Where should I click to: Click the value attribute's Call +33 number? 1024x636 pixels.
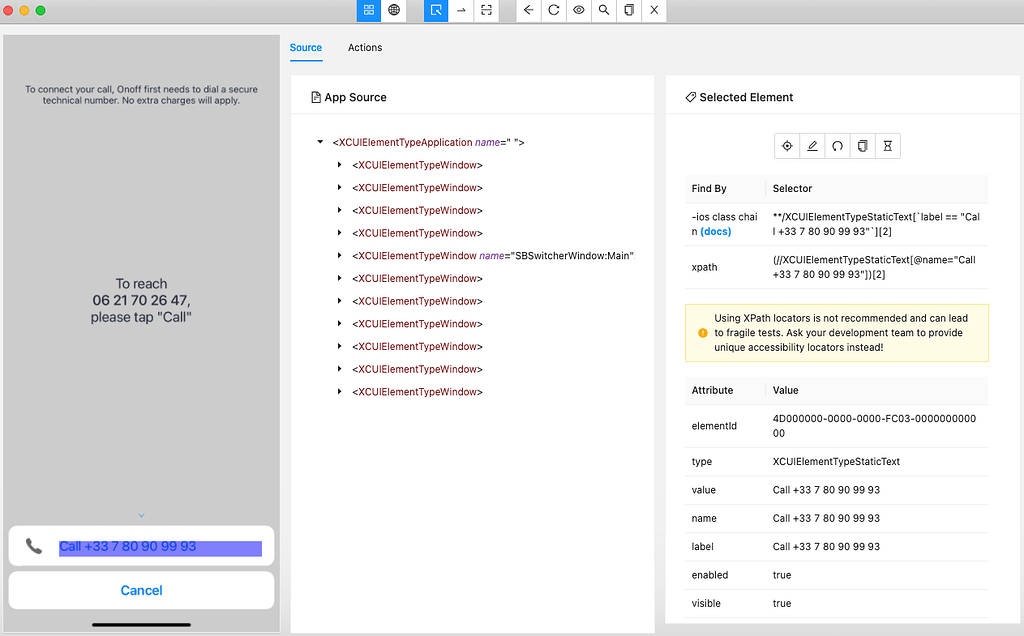pyautogui.click(x=826, y=490)
